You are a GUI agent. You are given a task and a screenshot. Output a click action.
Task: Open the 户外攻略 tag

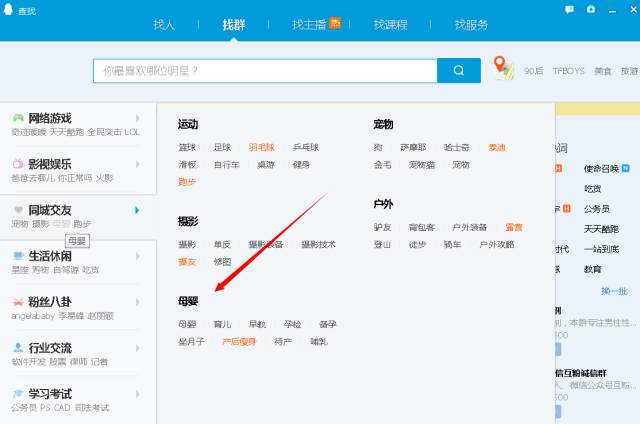pos(497,244)
